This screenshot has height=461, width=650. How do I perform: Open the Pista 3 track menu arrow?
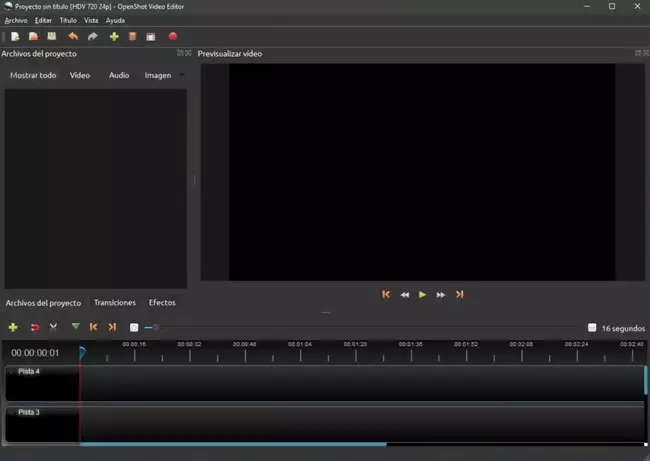point(12,412)
